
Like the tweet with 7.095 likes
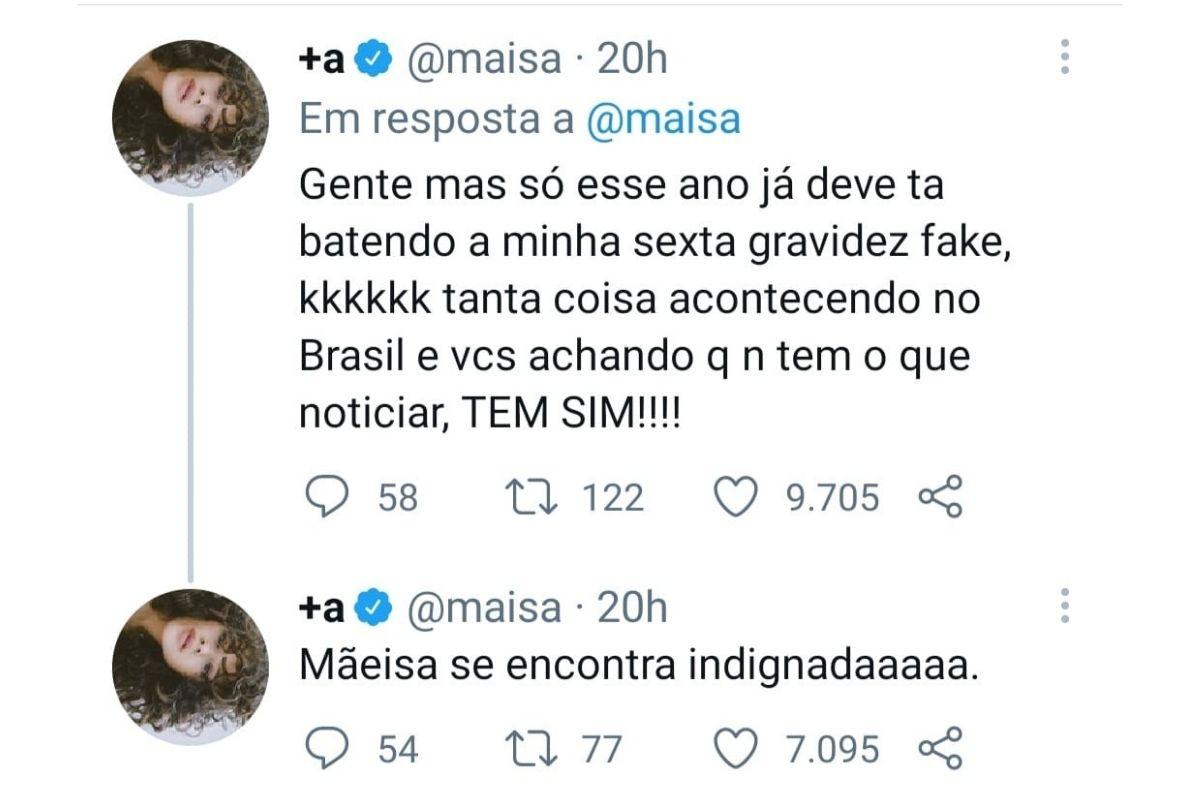pos(737,748)
